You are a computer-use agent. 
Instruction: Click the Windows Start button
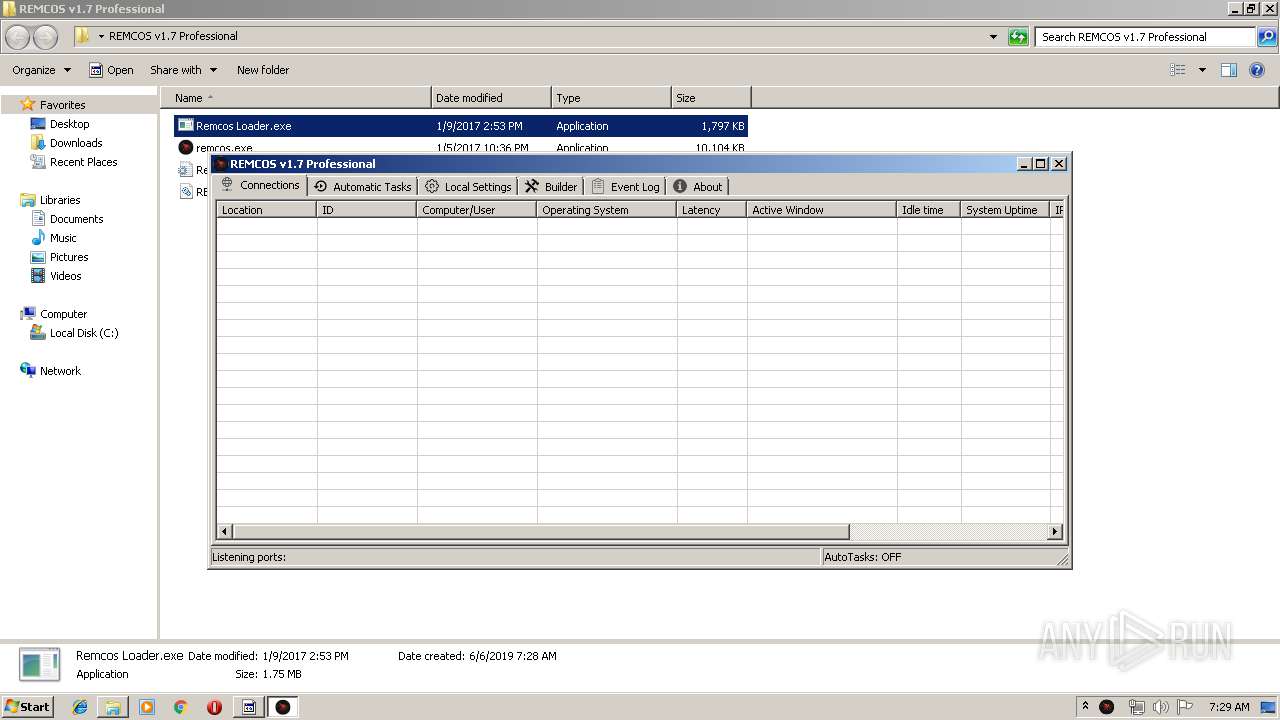coord(28,706)
